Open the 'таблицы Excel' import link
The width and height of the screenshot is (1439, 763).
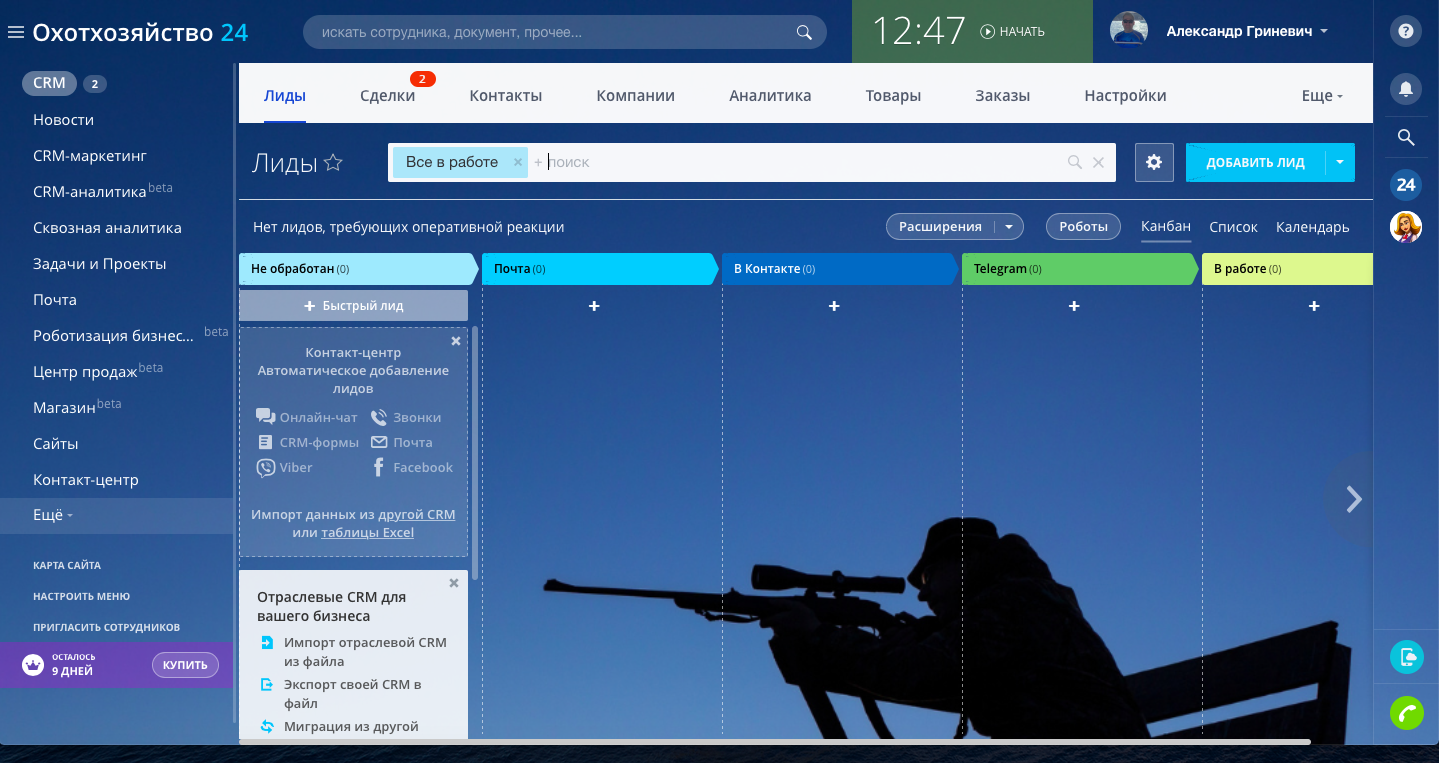click(x=367, y=533)
